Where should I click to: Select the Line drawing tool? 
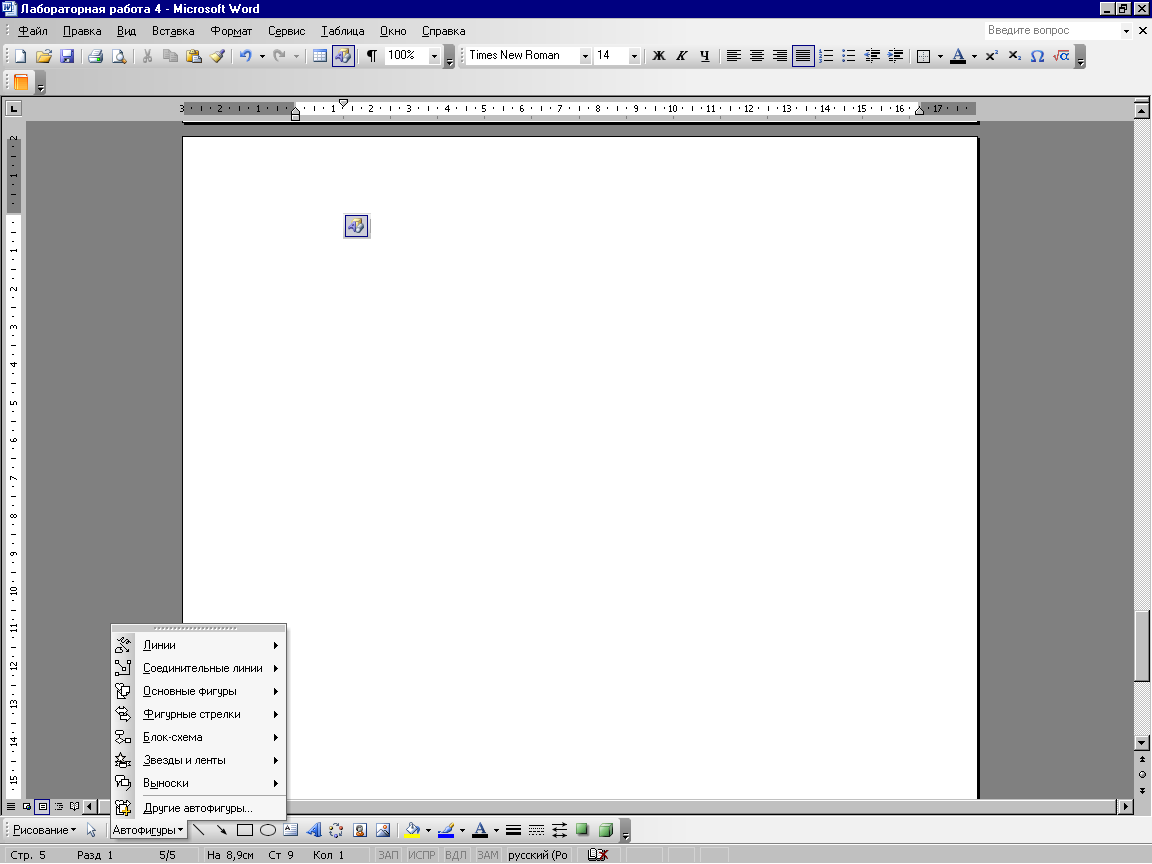click(x=199, y=830)
